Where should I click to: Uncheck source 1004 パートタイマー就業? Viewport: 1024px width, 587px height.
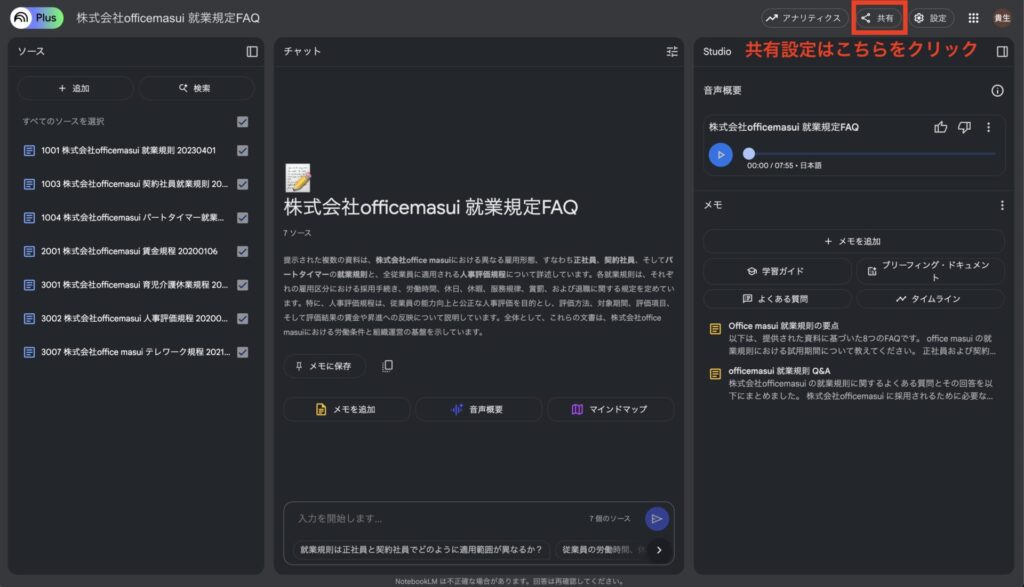coord(242,217)
